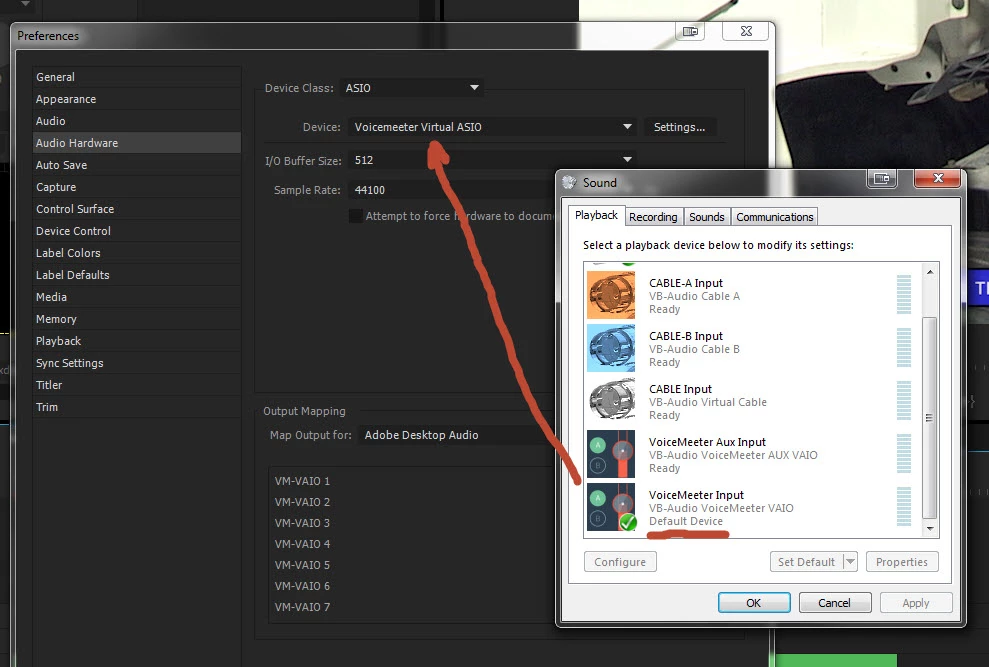Open the Device Class dropdown
Image resolution: width=989 pixels, height=667 pixels.
pos(412,88)
